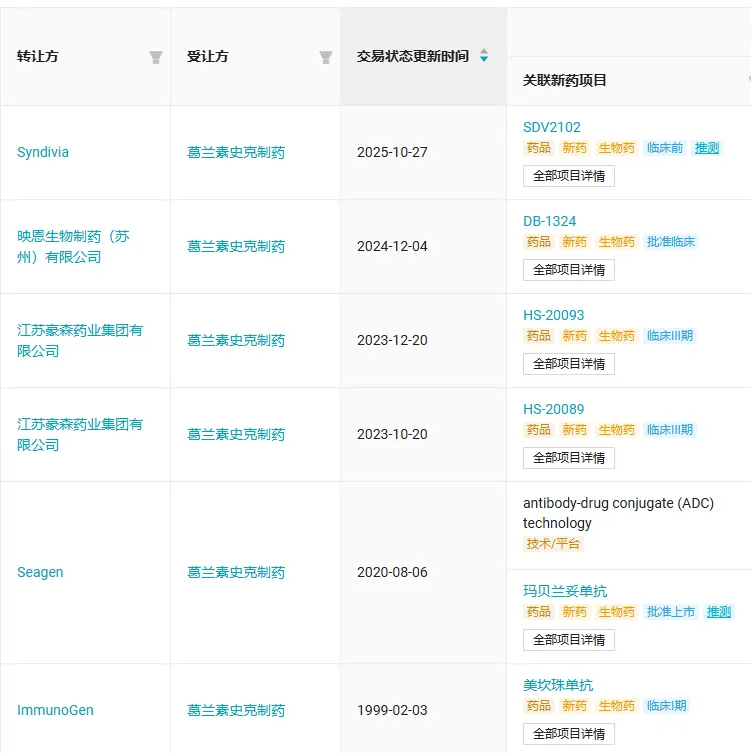Open ImmunoGen company link
The width and height of the screenshot is (751, 753).
(55, 710)
